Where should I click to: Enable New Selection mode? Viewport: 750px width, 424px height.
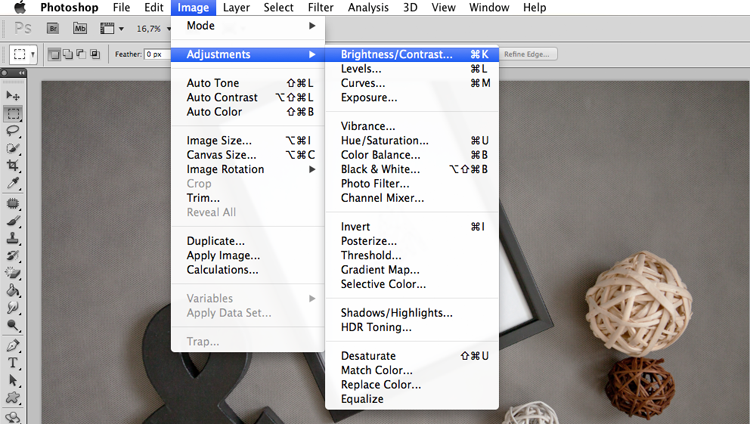(x=55, y=54)
